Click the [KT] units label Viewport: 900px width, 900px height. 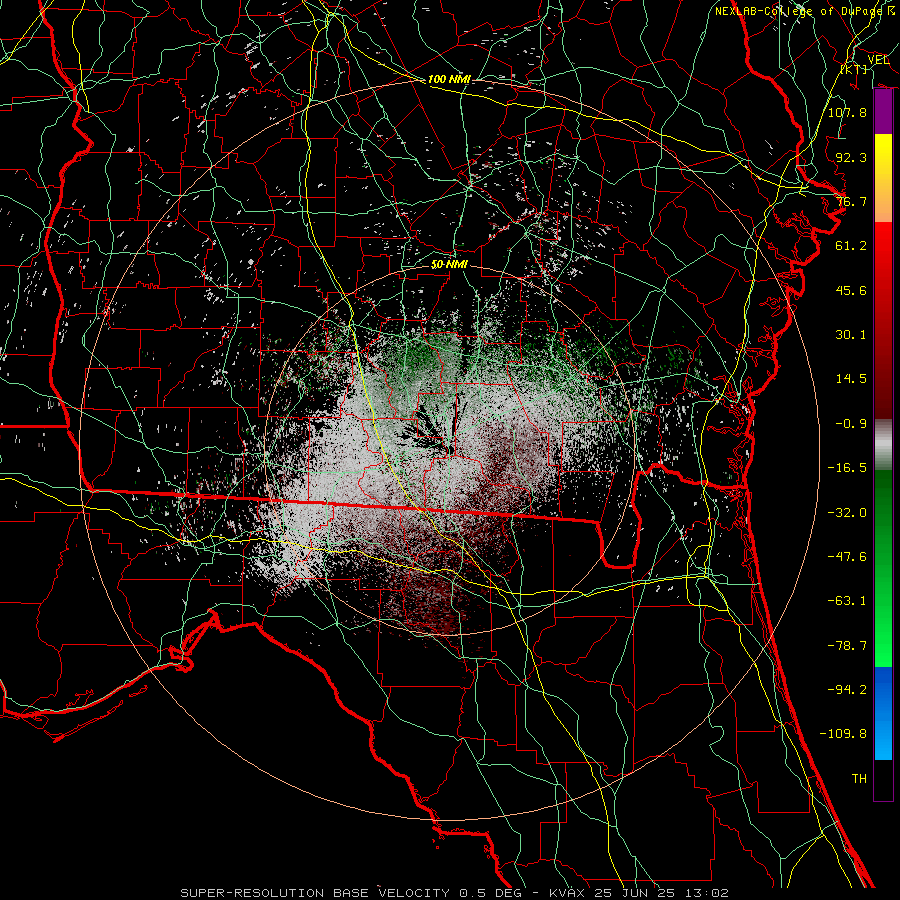click(854, 69)
